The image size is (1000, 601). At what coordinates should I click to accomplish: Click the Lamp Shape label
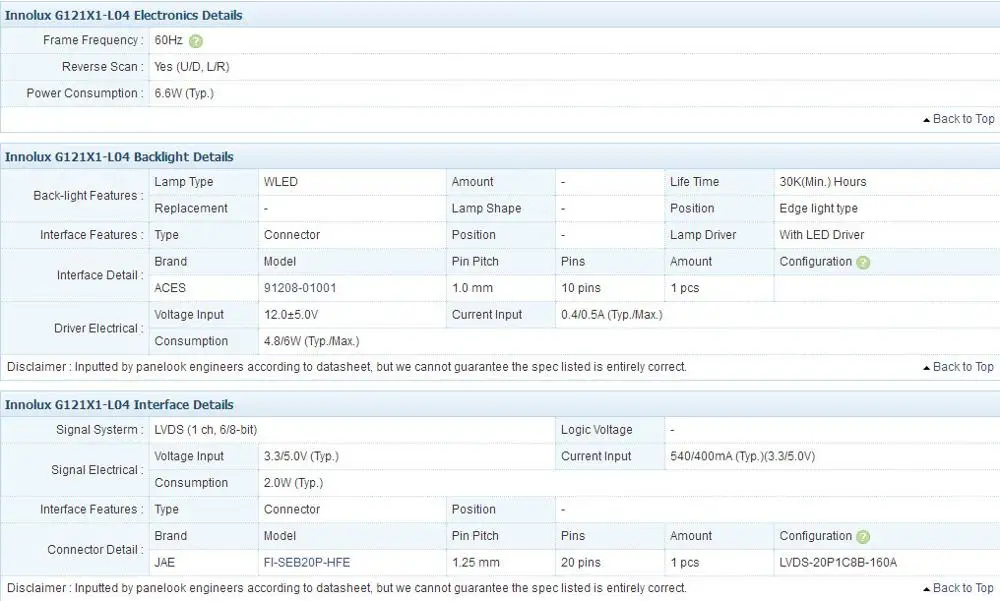coord(486,209)
